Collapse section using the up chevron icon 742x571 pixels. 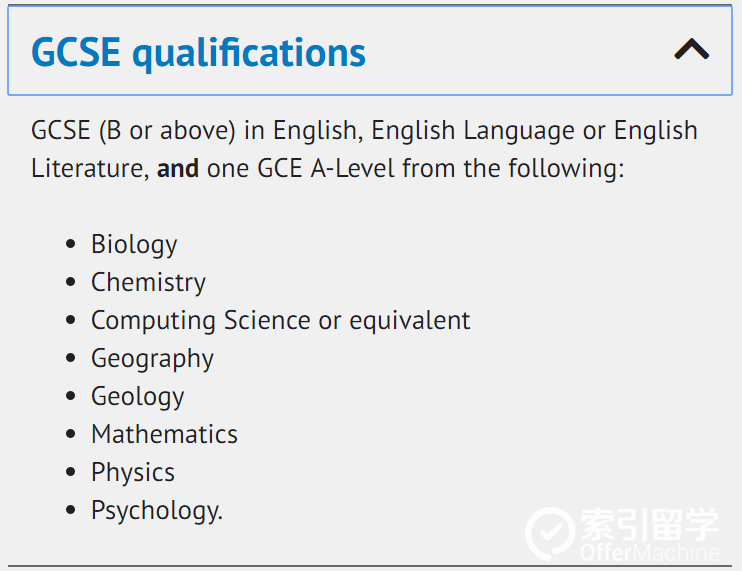coord(691,49)
